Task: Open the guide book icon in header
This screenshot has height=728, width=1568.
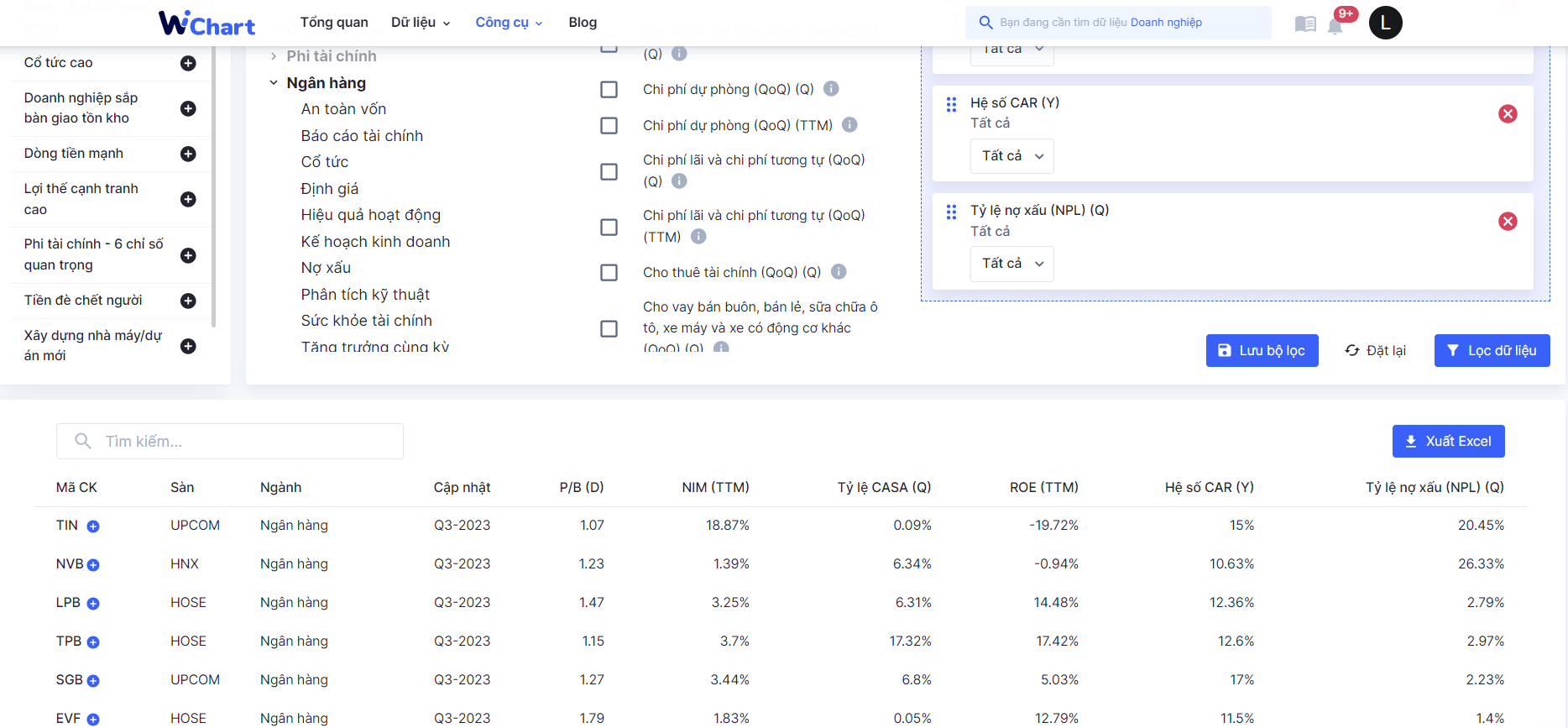Action: tap(1305, 24)
